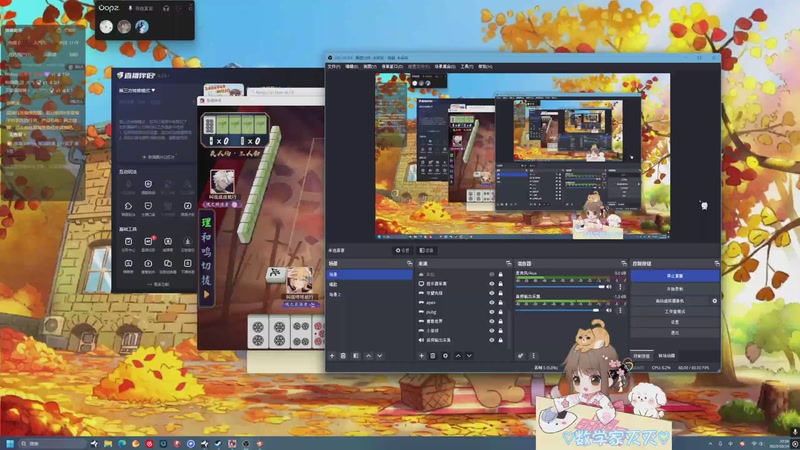The height and width of the screenshot is (450, 800).
Task: Expand hidden system tray icons chevron
Action: [x=710, y=444]
